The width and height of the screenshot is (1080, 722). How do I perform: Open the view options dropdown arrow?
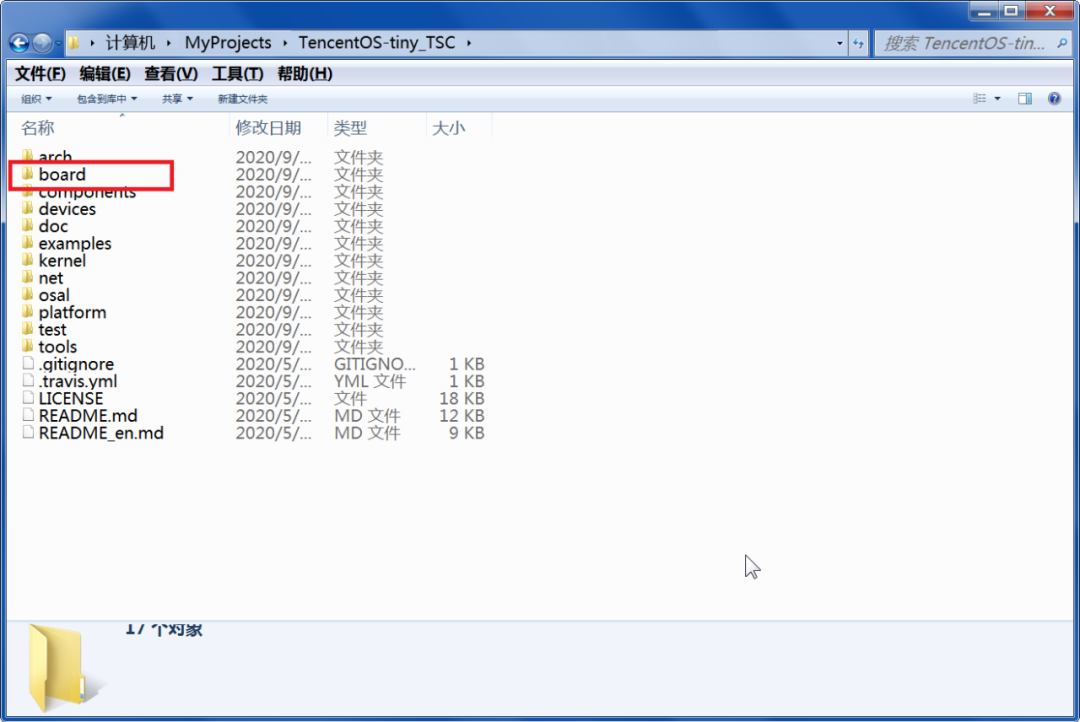997,99
